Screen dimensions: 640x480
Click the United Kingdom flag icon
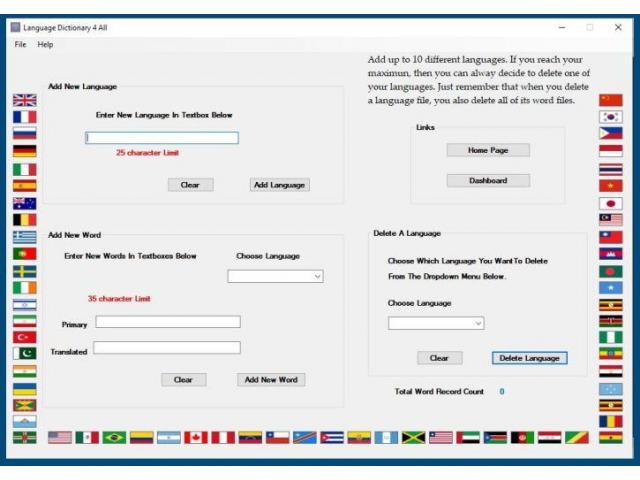(24, 100)
